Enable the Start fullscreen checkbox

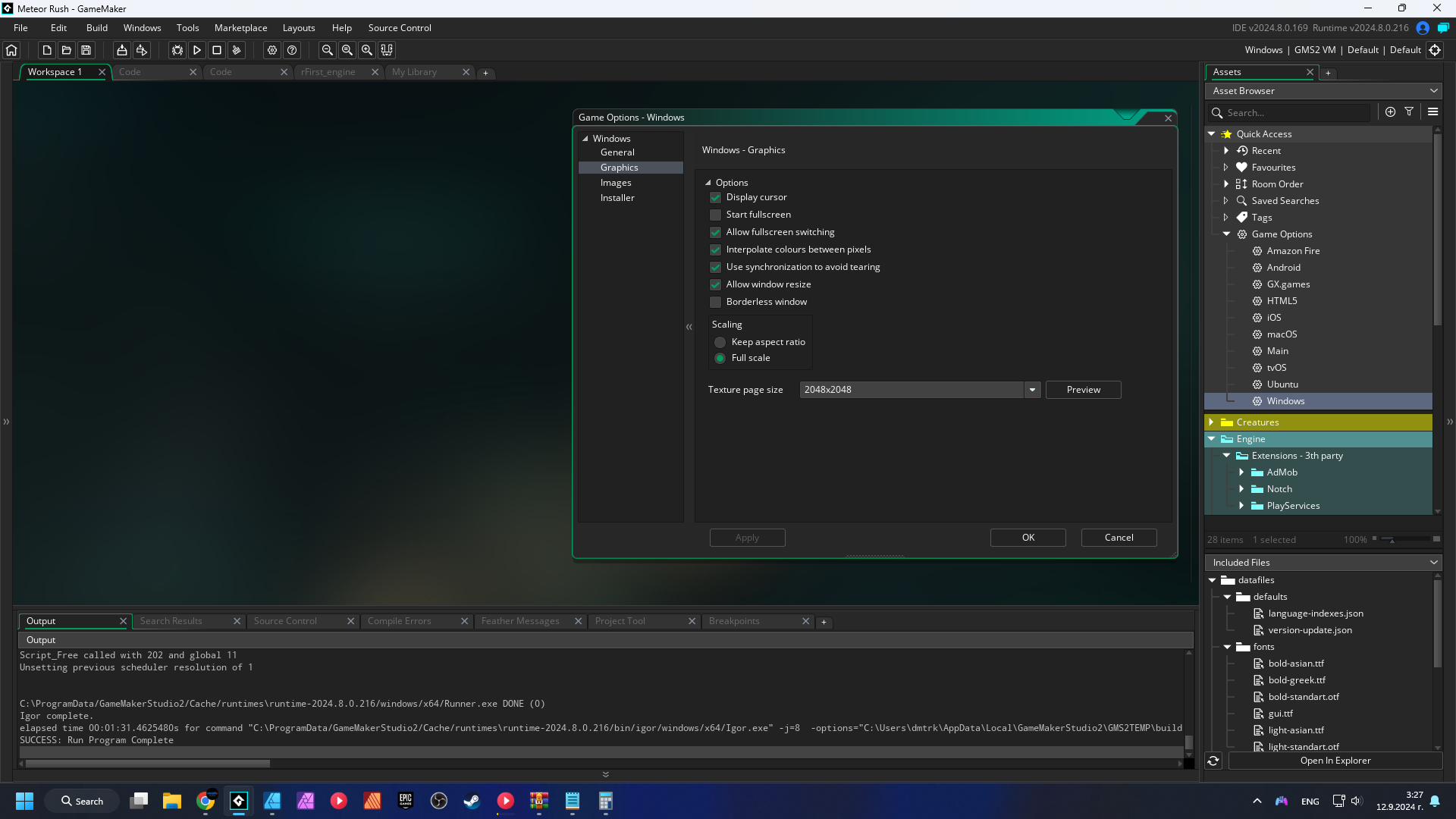715,215
